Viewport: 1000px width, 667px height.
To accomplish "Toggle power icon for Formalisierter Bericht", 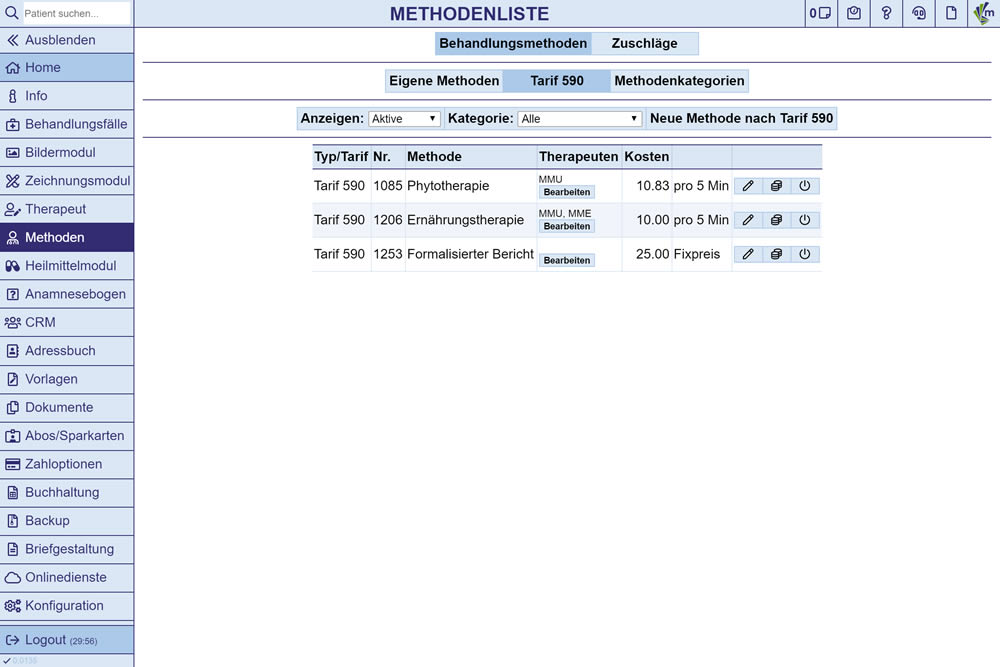I will click(x=805, y=254).
